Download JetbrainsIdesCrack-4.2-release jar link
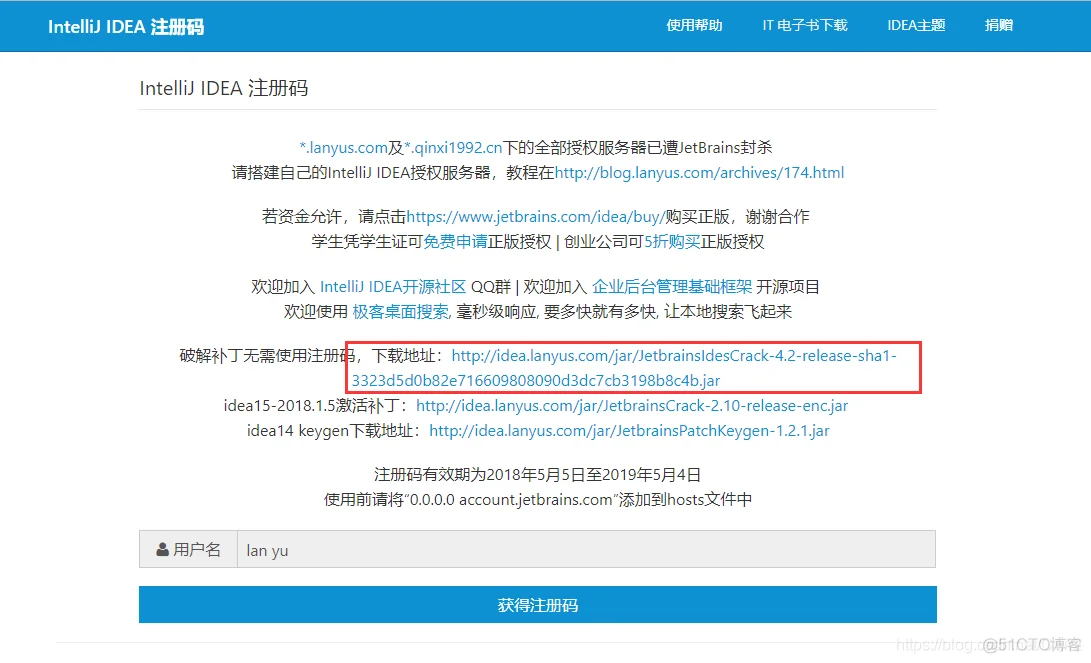Viewport: 1091px width, 663px height. 624,368
